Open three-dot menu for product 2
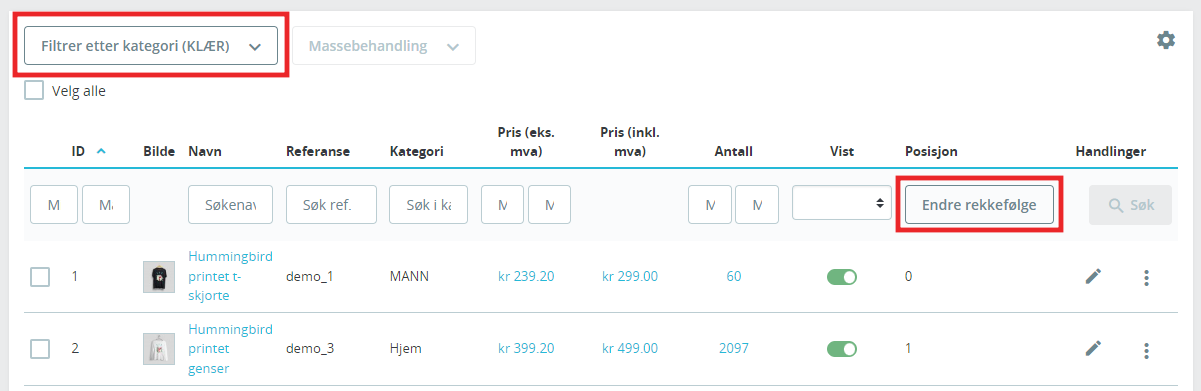The image size is (1201, 391). (x=1146, y=350)
